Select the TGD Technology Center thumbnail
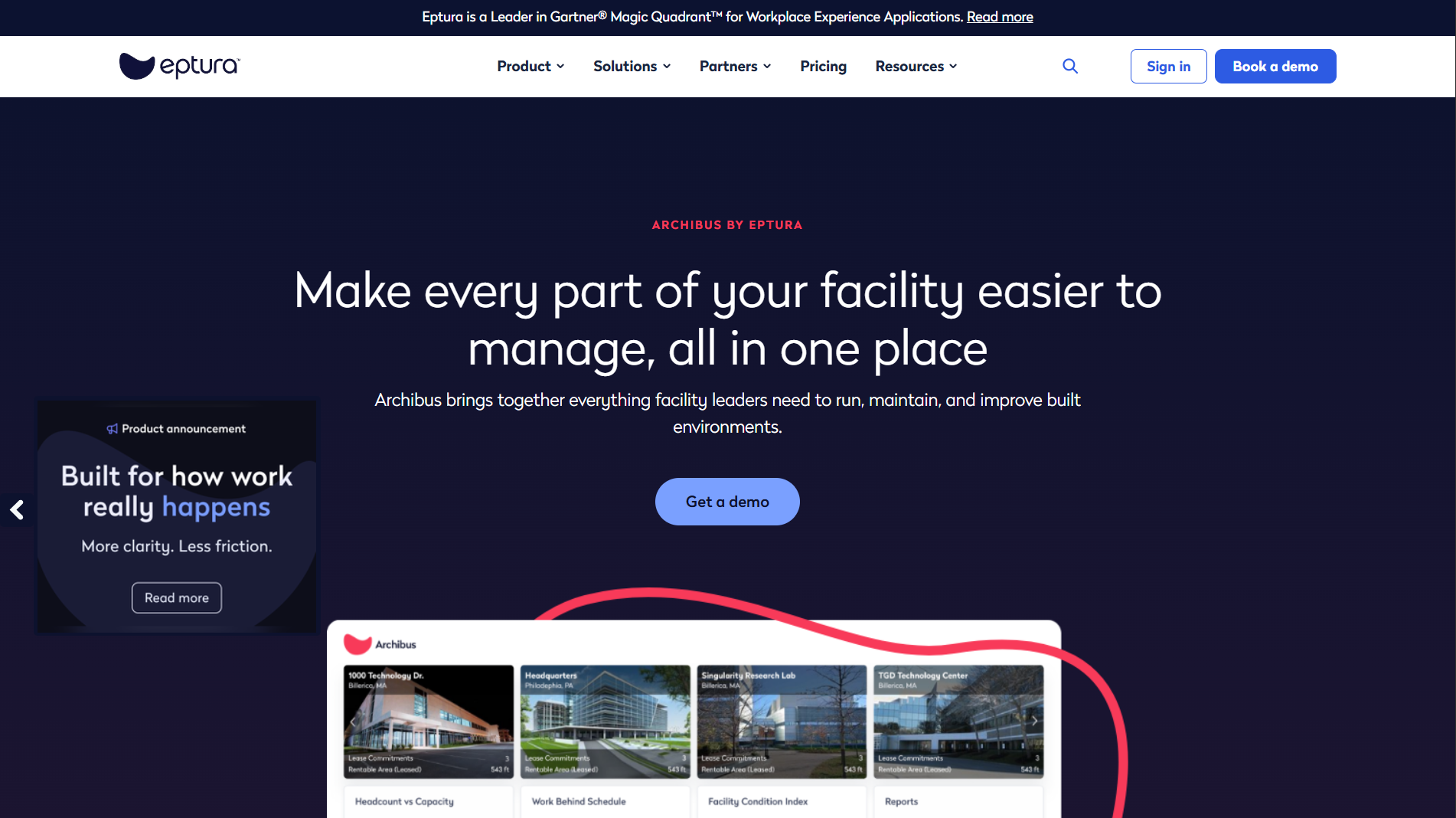 [x=958, y=721]
